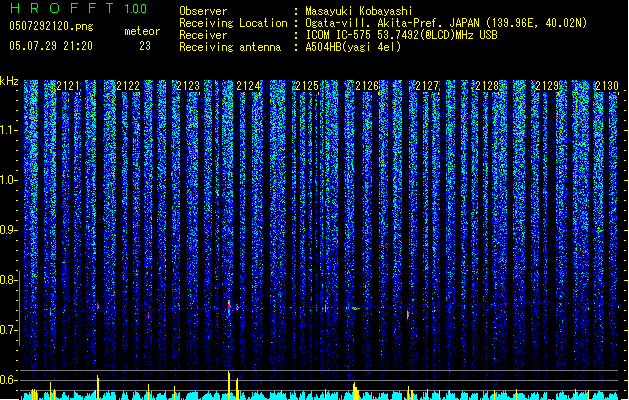This screenshot has height=400, width=629.
Task: Jump to the 2124 time marker
Action: 248,86
